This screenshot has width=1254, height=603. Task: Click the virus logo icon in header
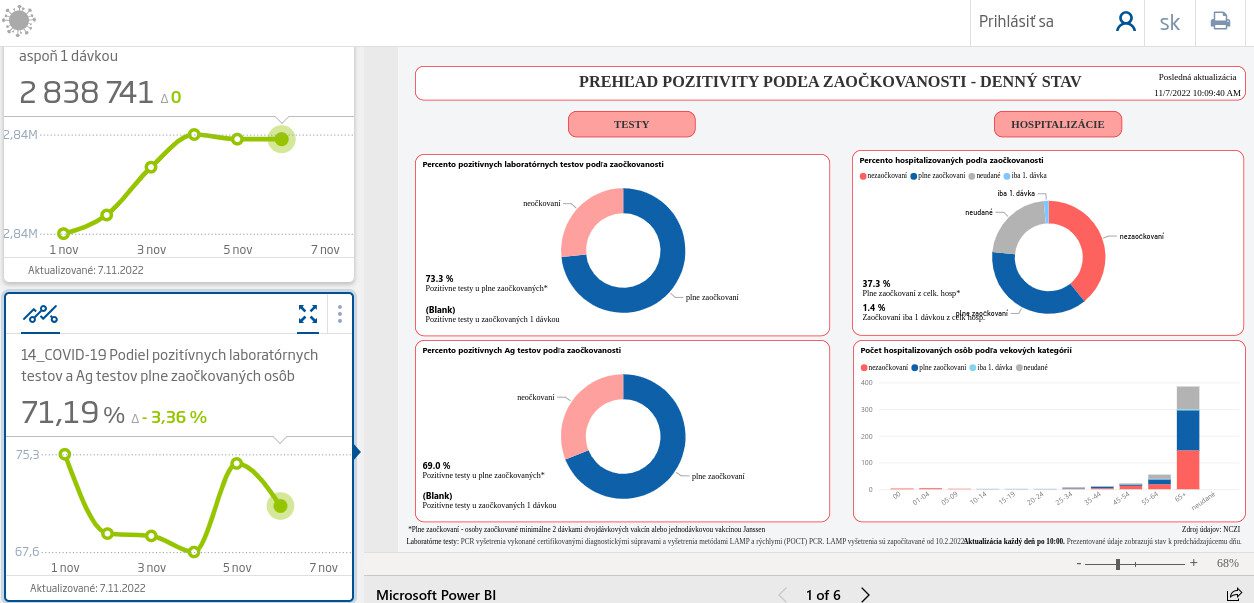click(21, 21)
